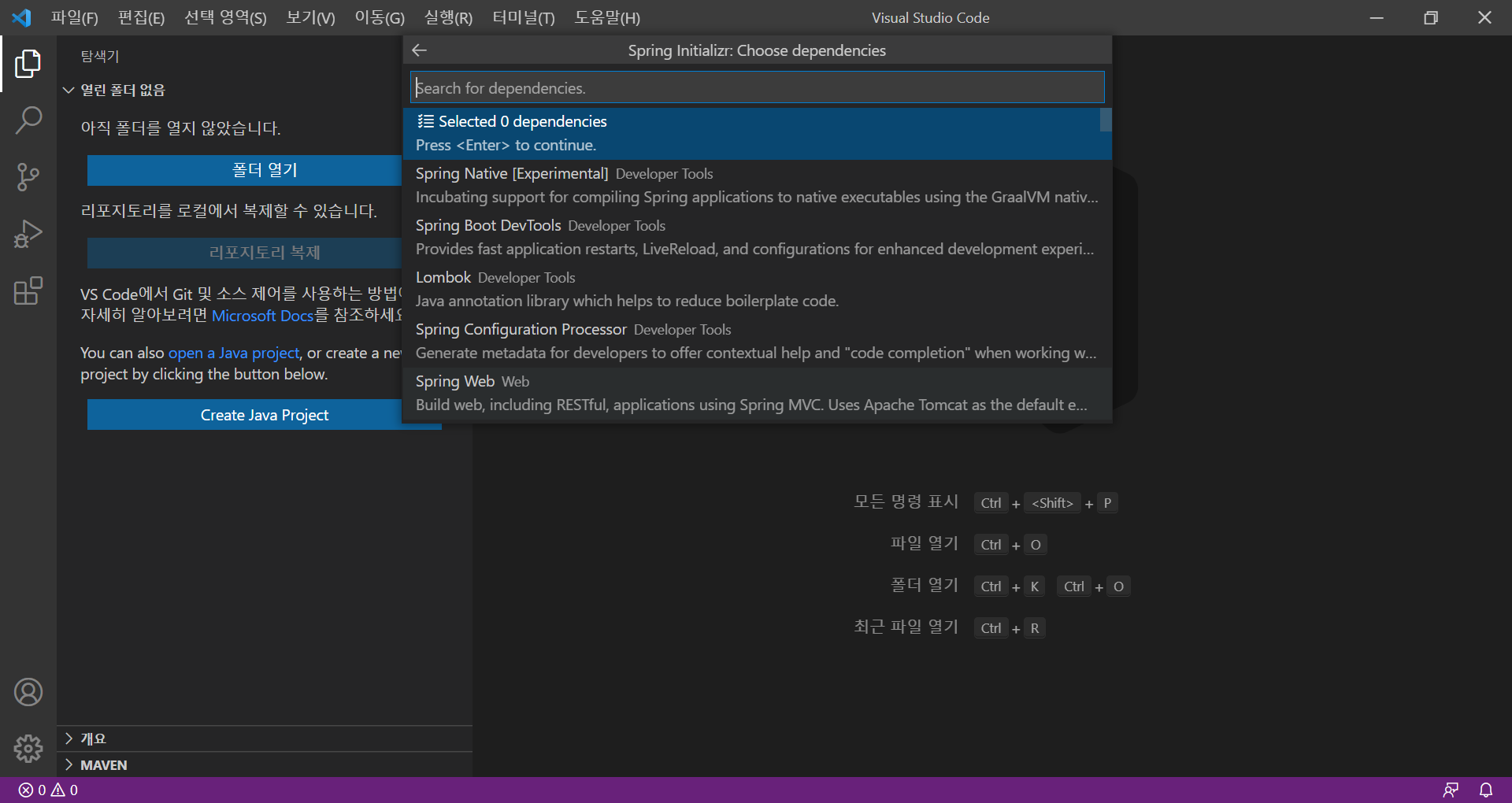Open the Manage gear icon
The width and height of the screenshot is (1512, 803).
click(x=28, y=749)
